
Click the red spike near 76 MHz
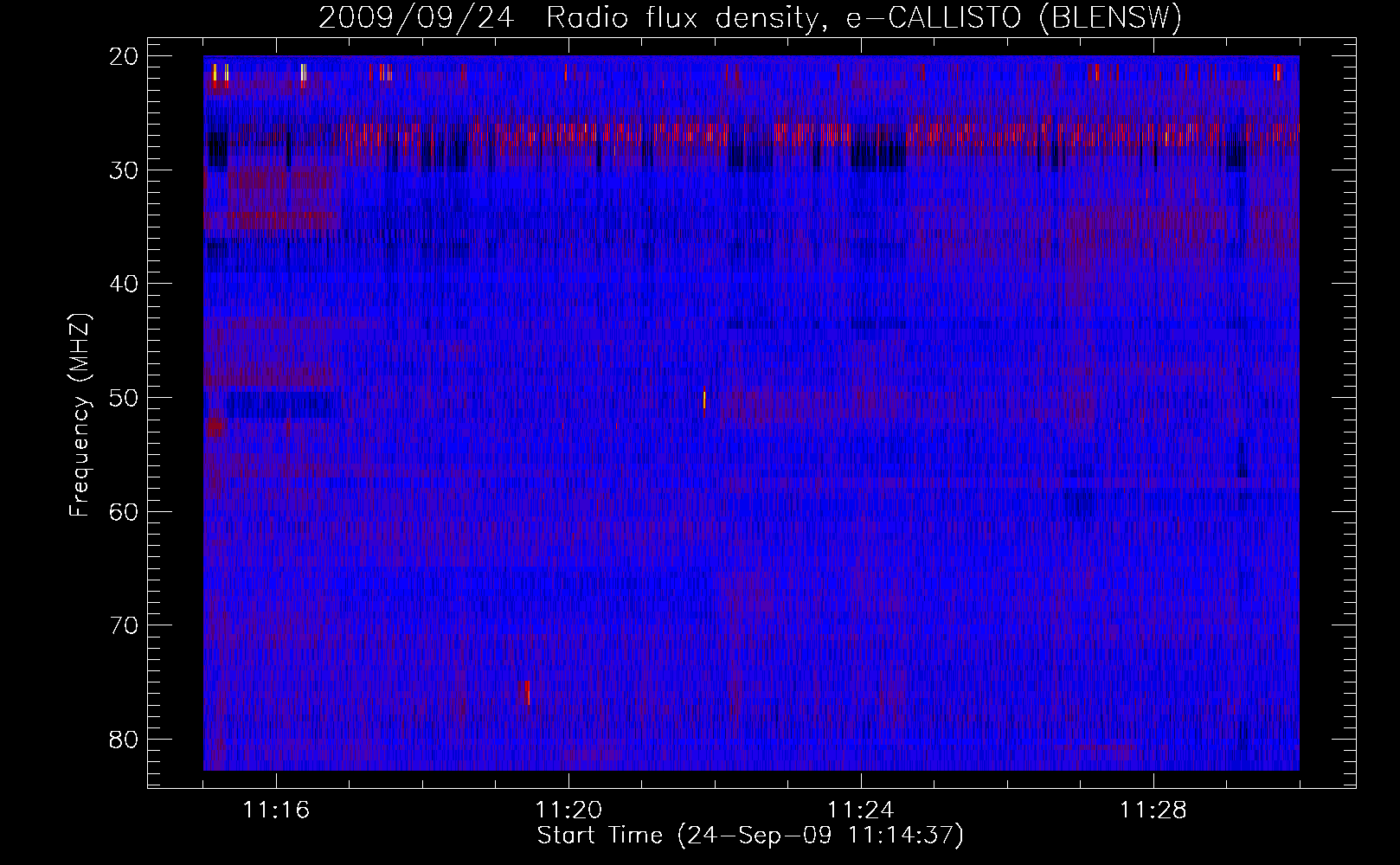527,693
